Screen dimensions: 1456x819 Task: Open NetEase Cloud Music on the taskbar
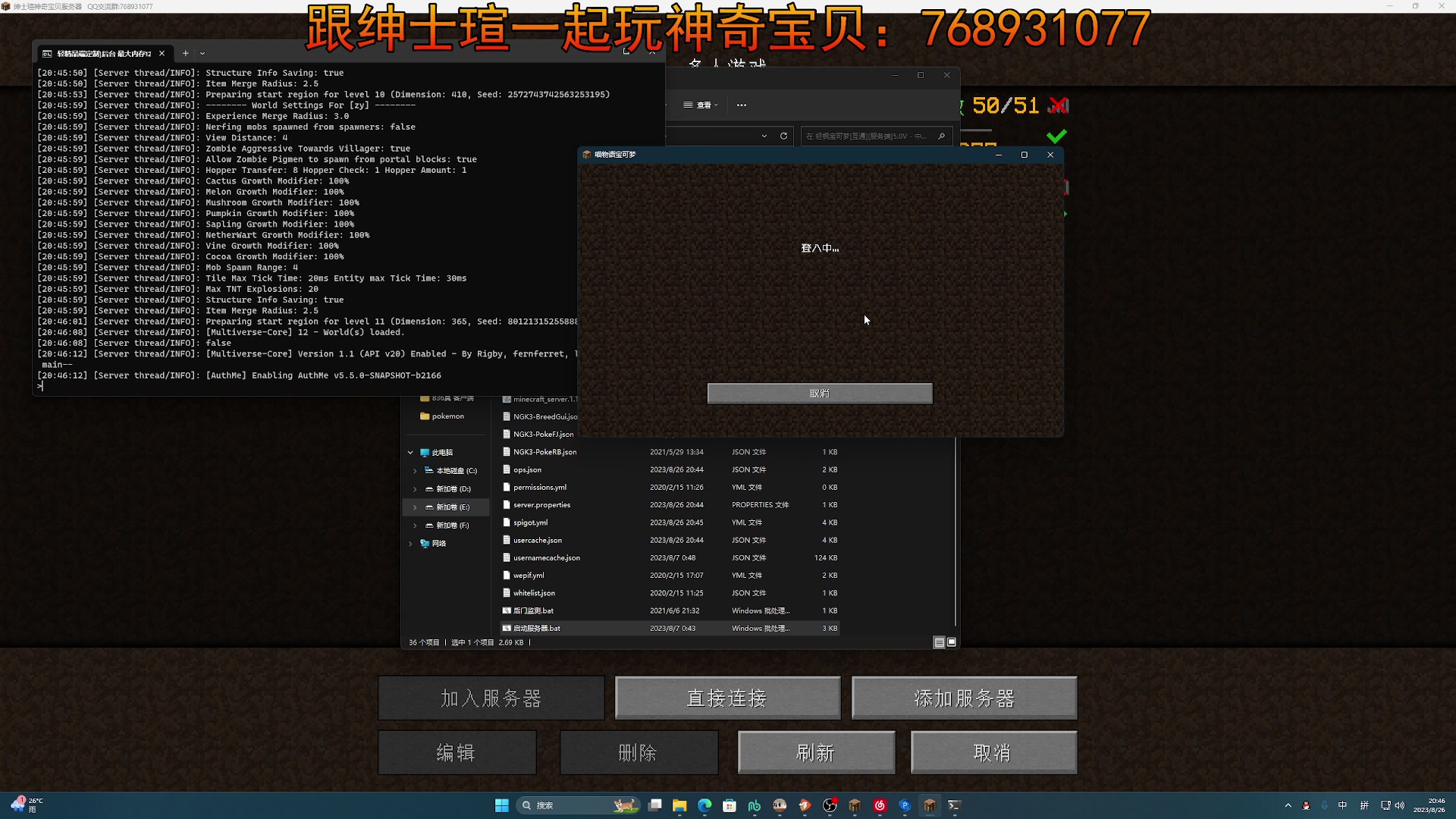880,805
